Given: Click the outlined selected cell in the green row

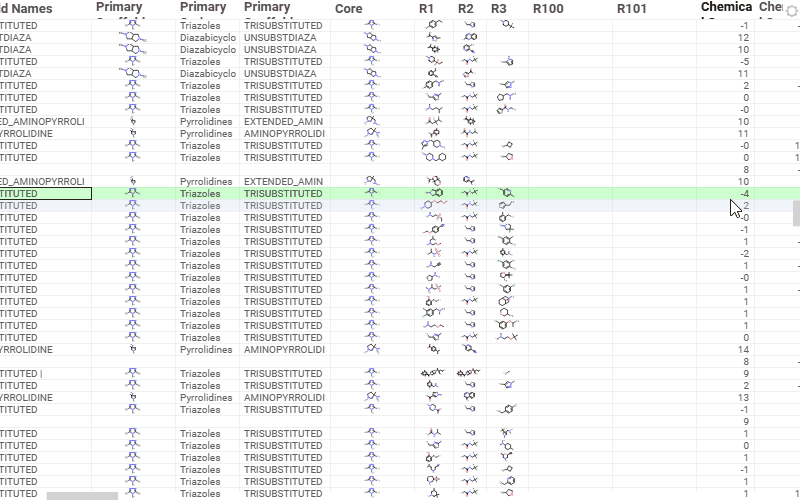Looking at the screenshot, I should click(45, 193).
